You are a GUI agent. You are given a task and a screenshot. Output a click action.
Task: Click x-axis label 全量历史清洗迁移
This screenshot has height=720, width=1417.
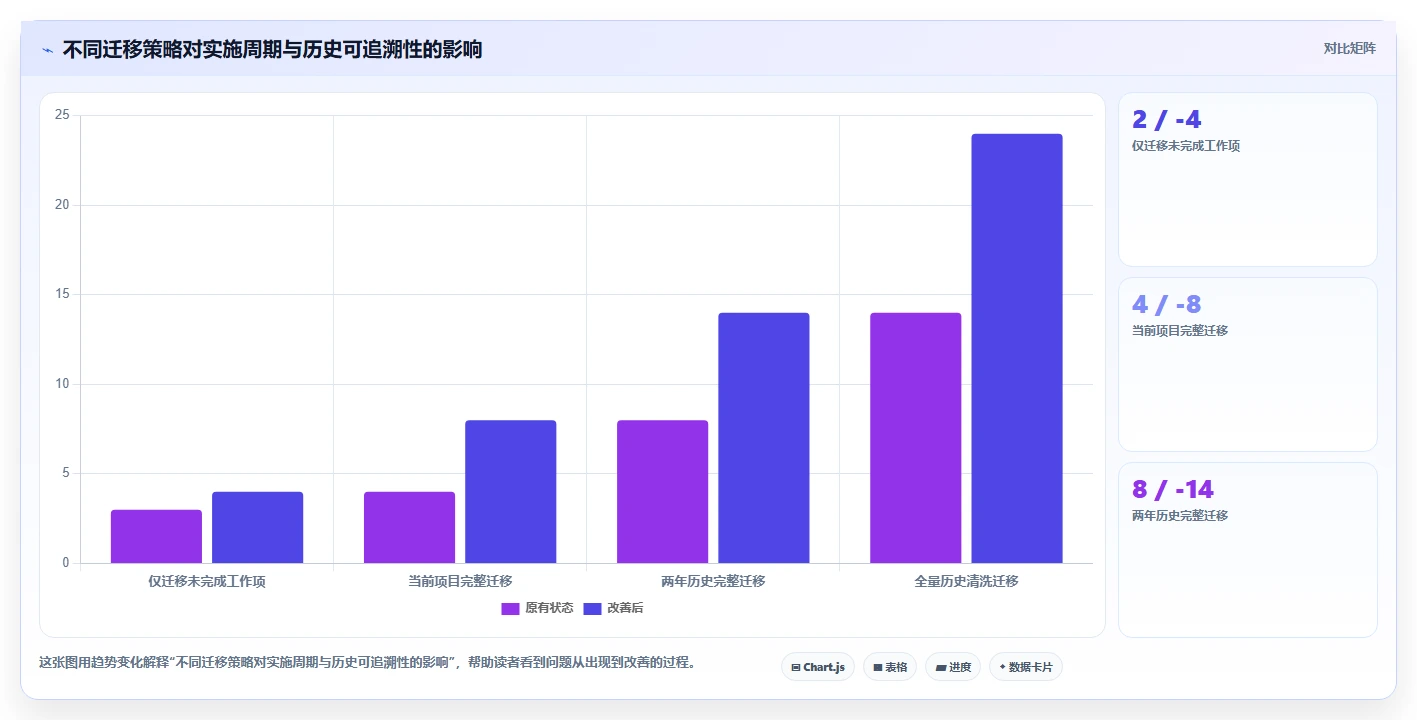coord(966,581)
